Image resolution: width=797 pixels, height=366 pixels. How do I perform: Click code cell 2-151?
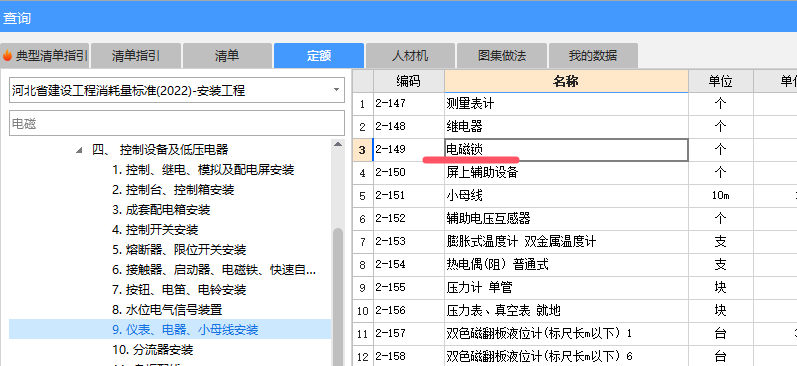point(409,196)
